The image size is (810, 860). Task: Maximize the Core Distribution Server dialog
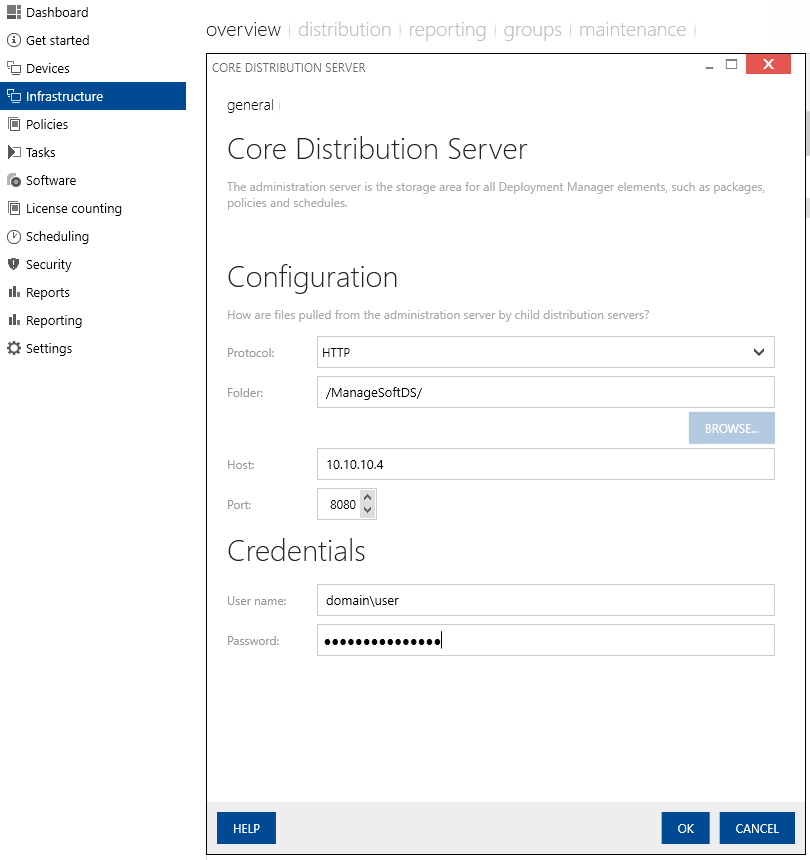pos(731,64)
